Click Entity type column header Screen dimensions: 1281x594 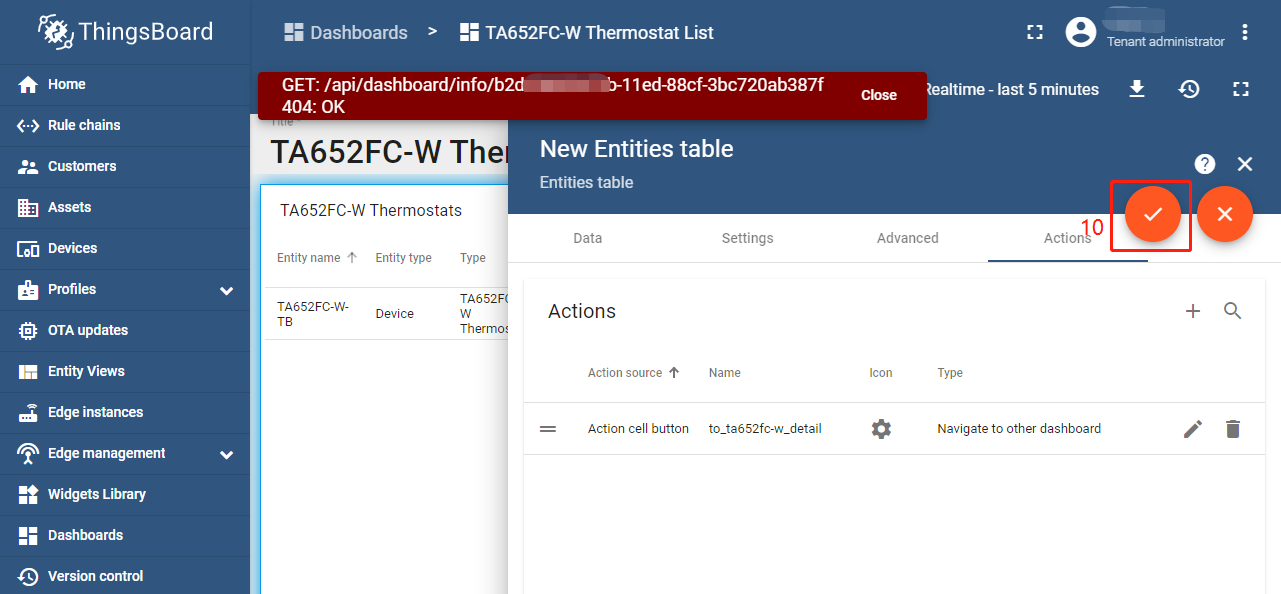(x=404, y=257)
